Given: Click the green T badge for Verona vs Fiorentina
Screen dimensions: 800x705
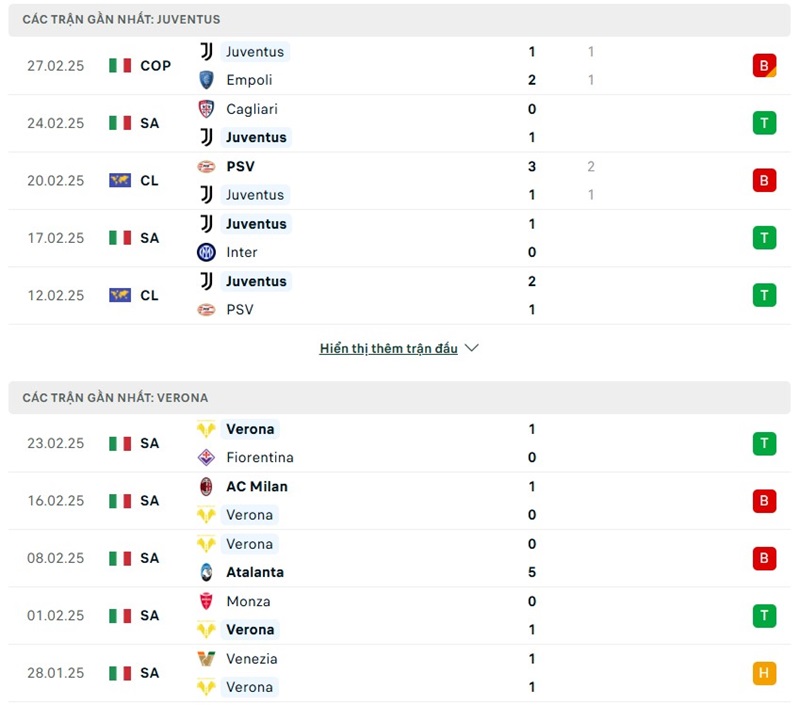Looking at the screenshot, I should coord(764,443).
